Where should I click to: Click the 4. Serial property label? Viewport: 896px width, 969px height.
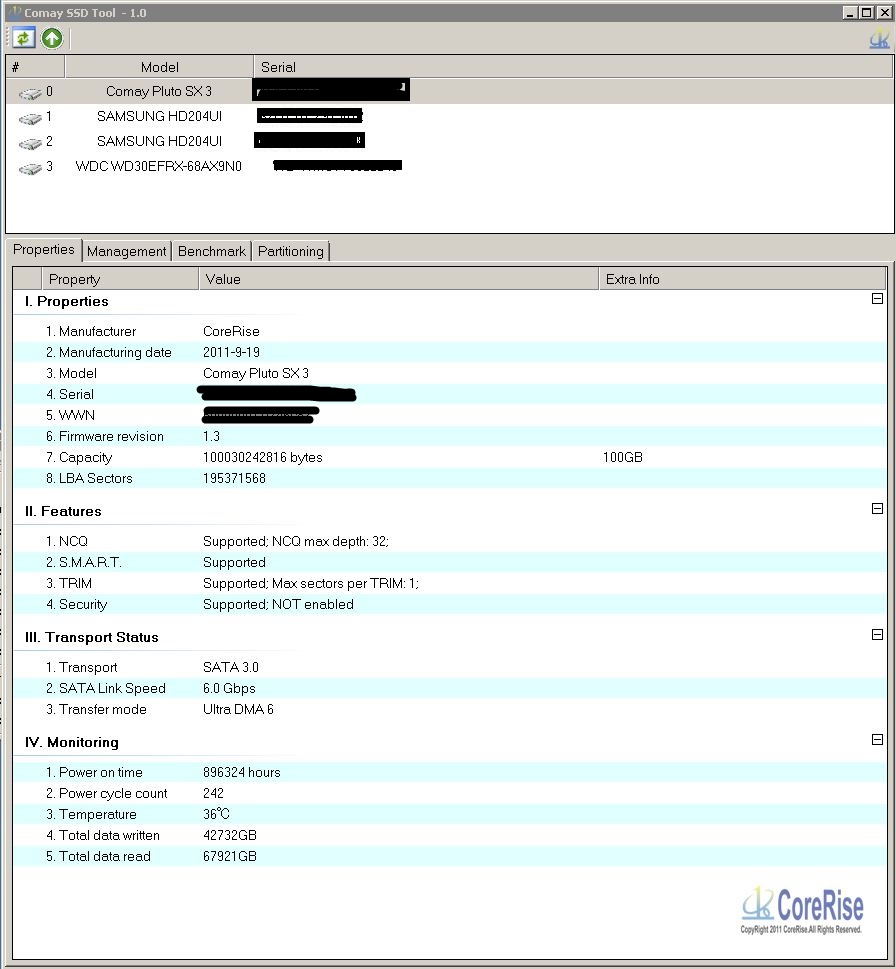[x=70, y=394]
